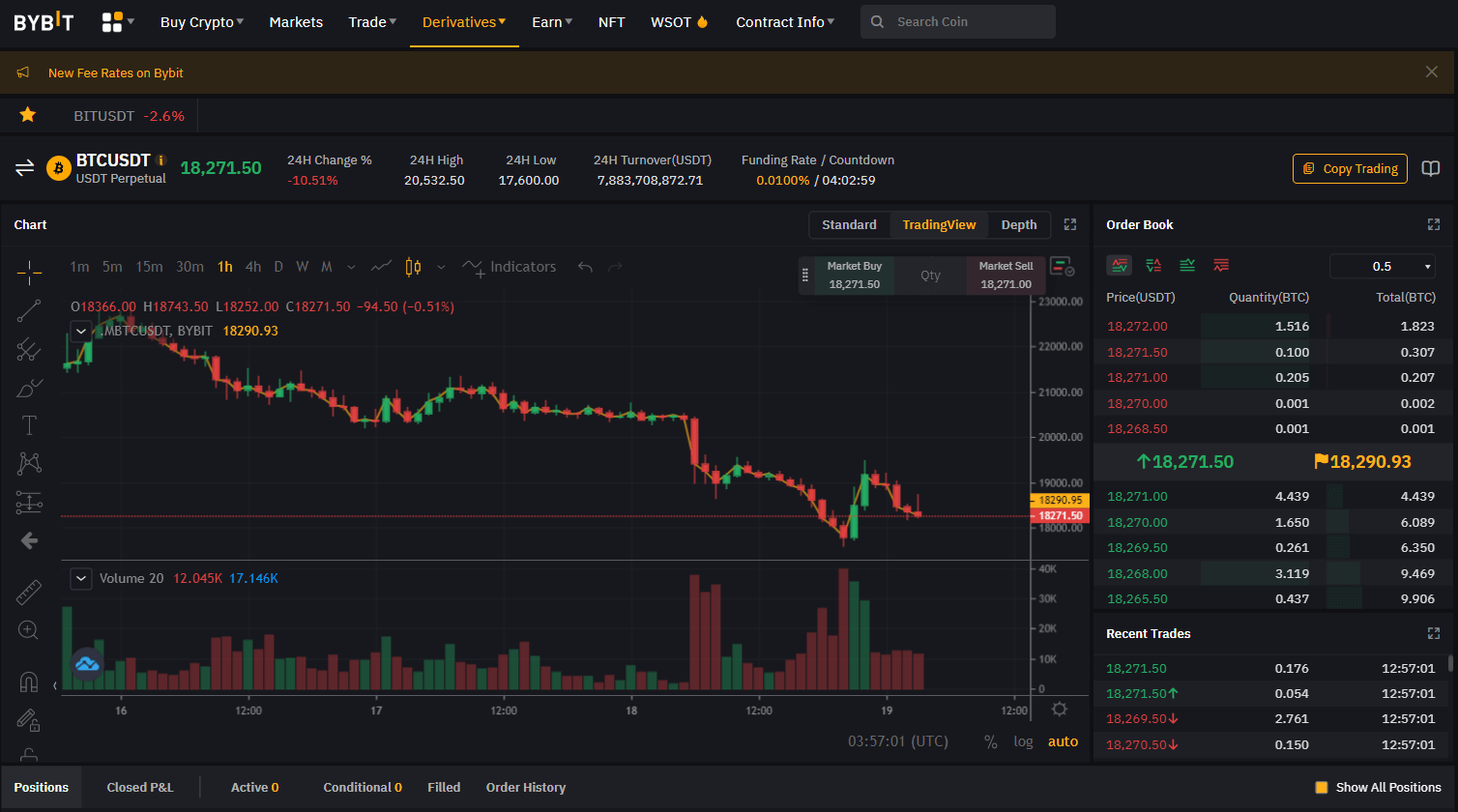Screen dimensions: 1458x812
Task: Choose the pitchfork drawing tool
Action: click(x=29, y=349)
